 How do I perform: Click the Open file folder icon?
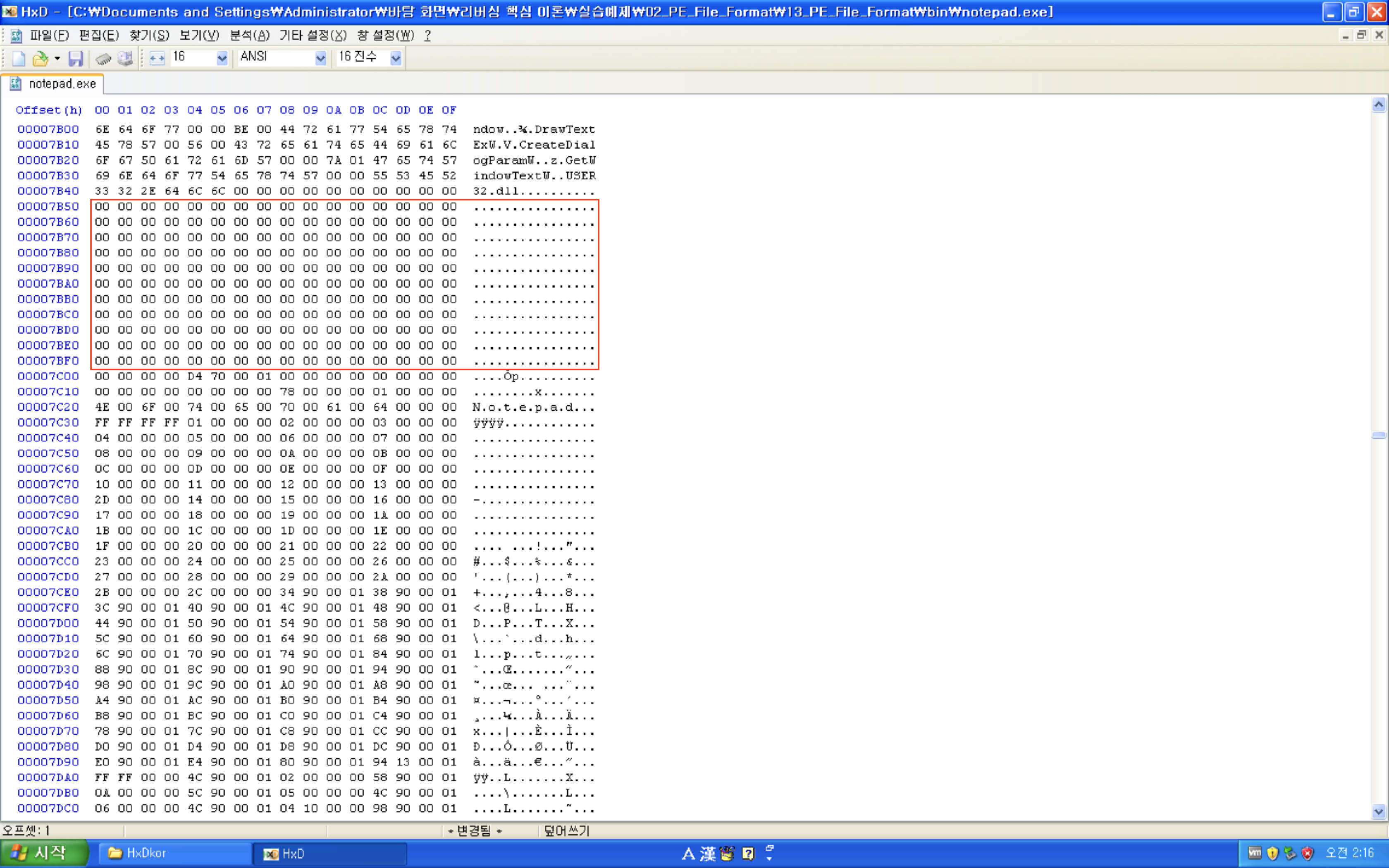40,59
